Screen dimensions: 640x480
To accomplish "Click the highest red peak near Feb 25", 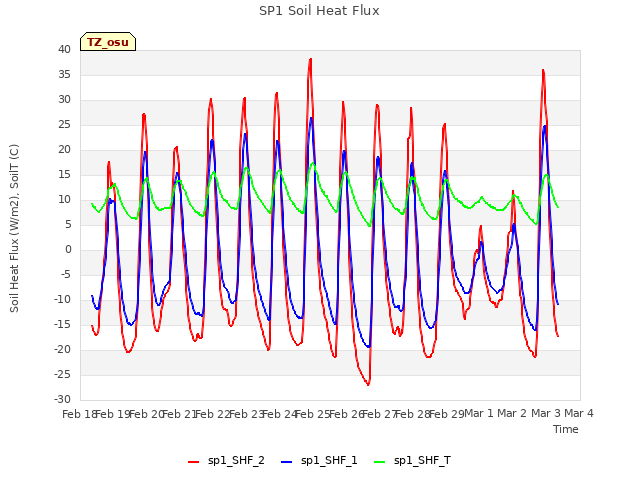I will [x=311, y=59].
